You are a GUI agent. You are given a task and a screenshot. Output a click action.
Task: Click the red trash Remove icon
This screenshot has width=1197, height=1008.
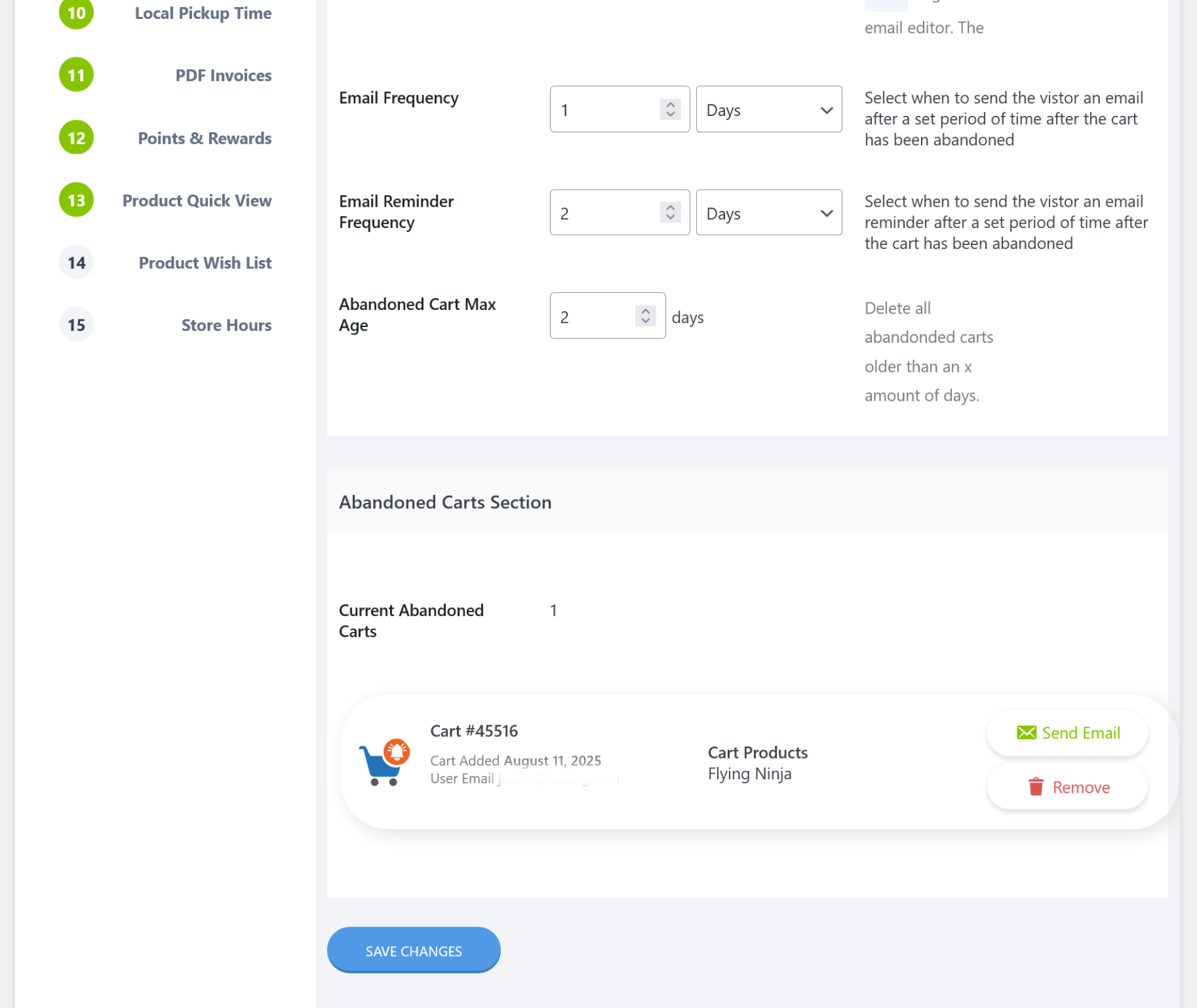pos(1036,787)
